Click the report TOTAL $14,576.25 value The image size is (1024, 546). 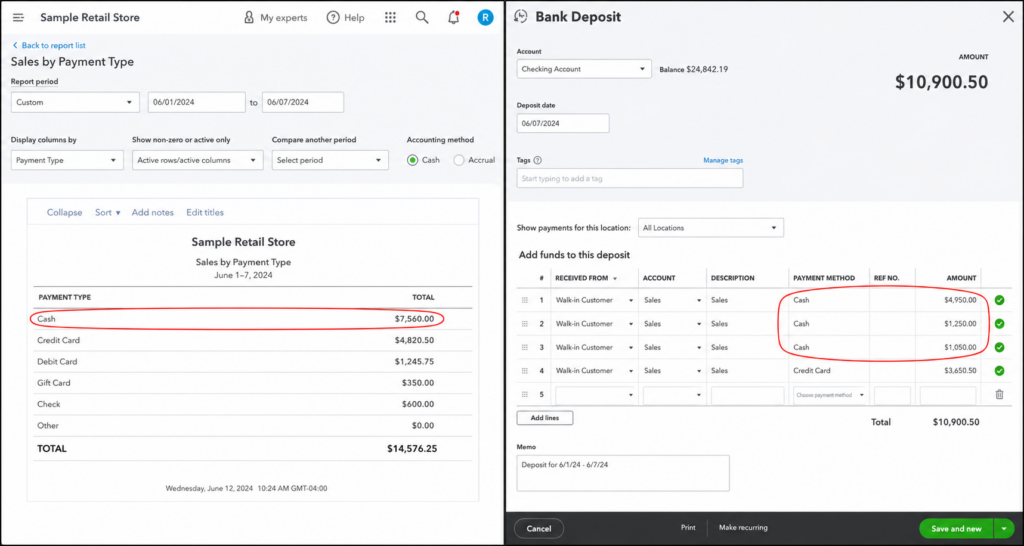click(412, 449)
